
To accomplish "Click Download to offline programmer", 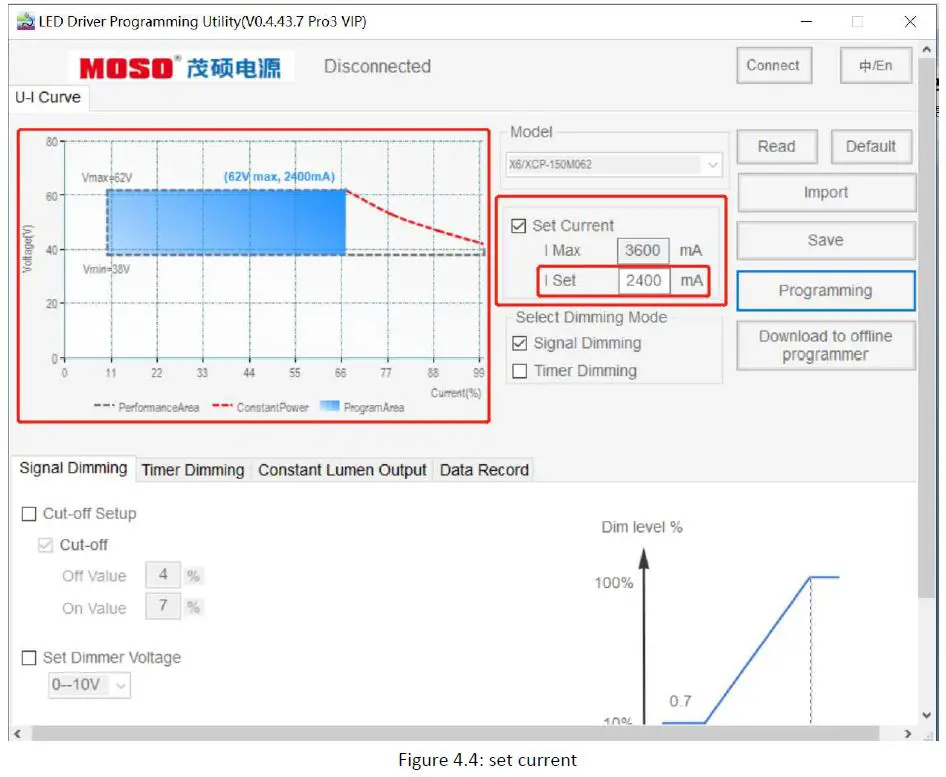I will 826,344.
